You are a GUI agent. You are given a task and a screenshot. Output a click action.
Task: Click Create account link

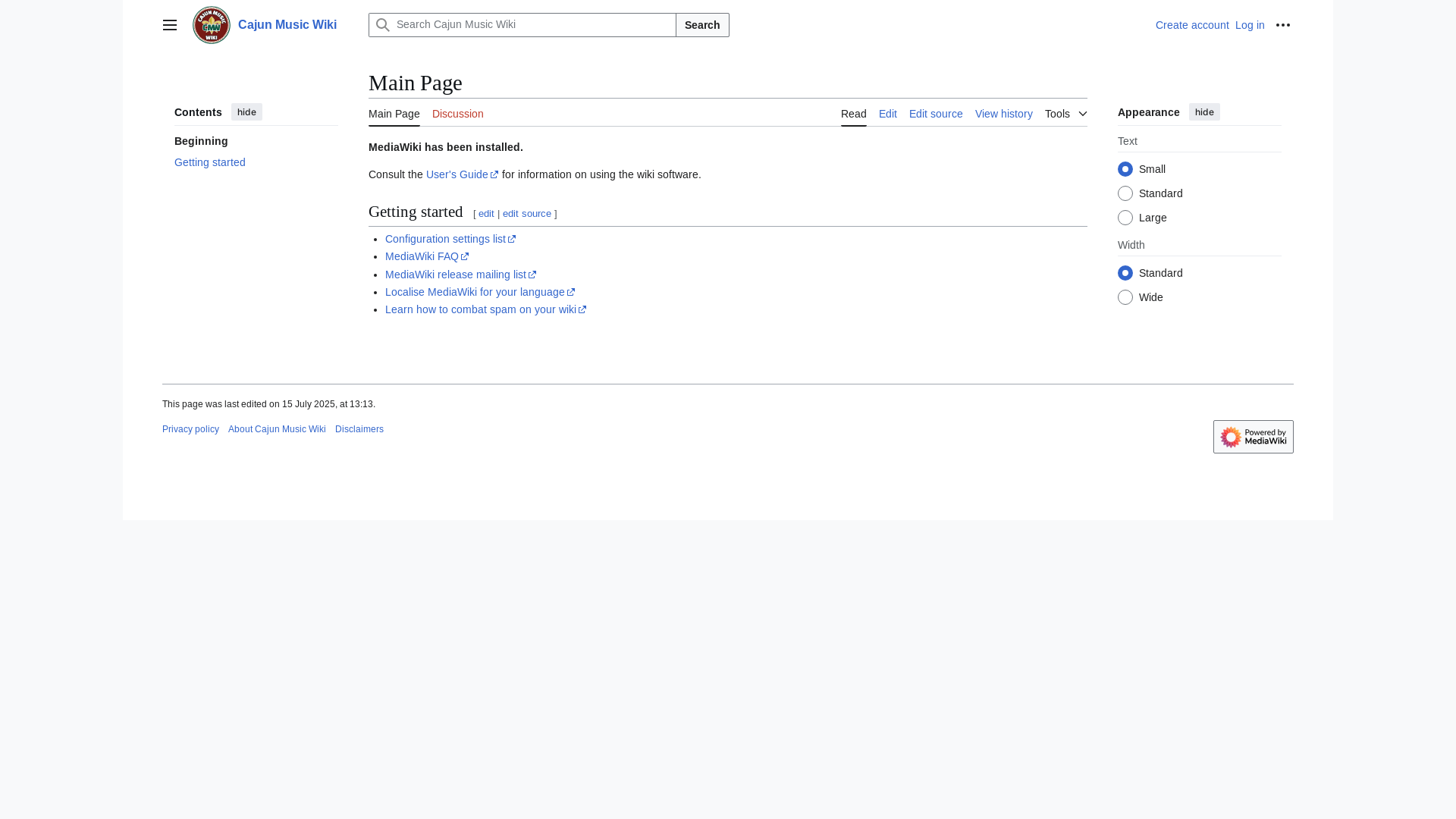point(1192,25)
